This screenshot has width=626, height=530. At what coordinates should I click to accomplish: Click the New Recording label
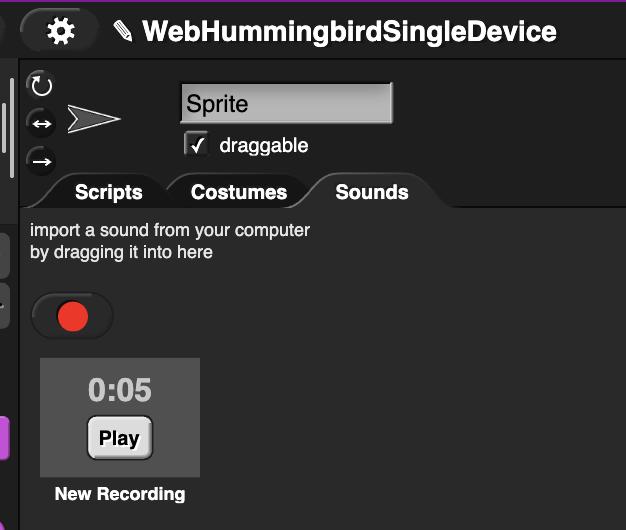point(120,494)
